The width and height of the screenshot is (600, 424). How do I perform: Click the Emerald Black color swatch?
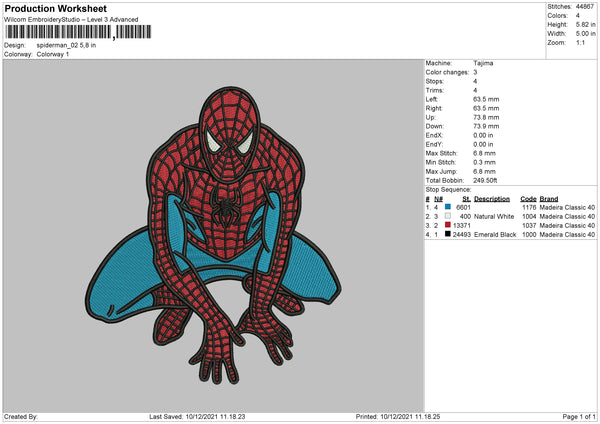(x=448, y=234)
